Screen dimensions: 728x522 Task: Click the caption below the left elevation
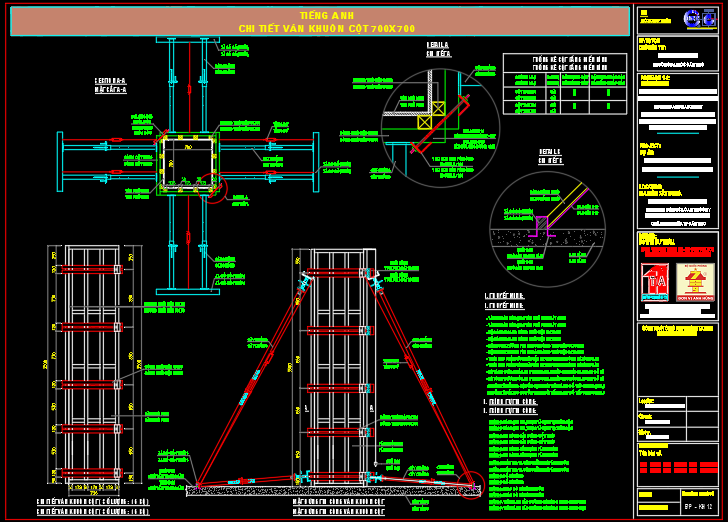[x=92, y=505]
